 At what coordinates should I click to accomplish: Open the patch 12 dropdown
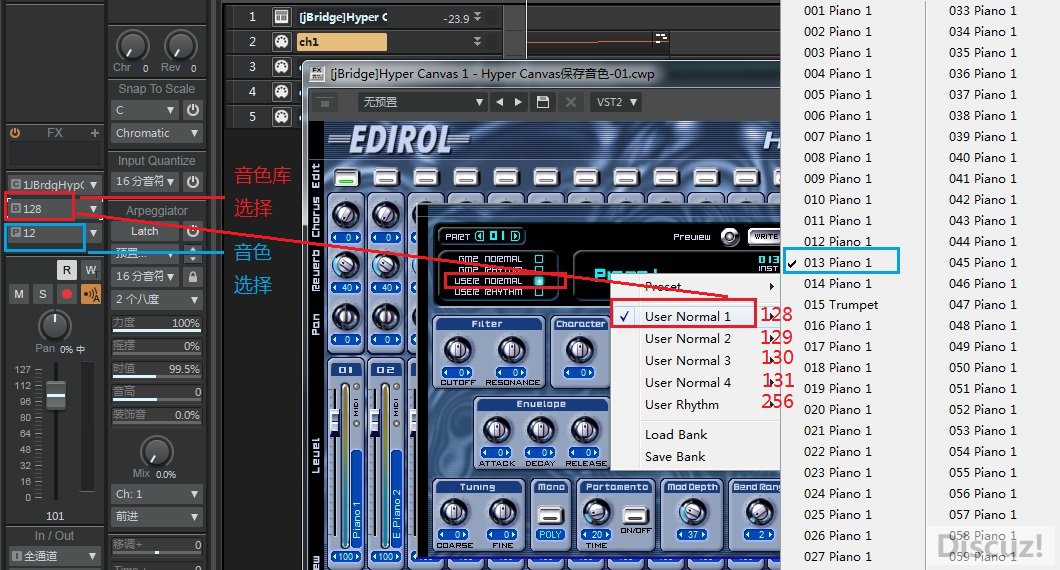click(x=54, y=233)
